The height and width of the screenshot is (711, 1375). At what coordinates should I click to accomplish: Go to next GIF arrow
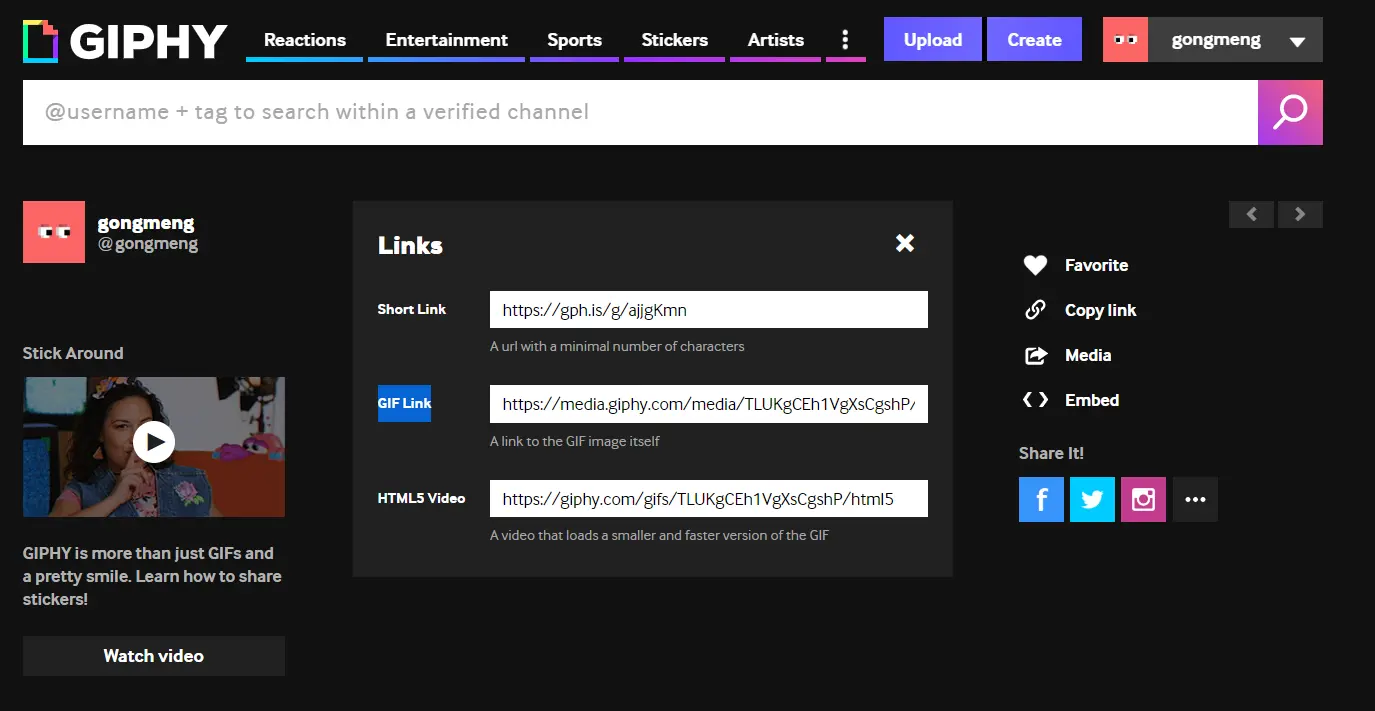[x=1300, y=214]
